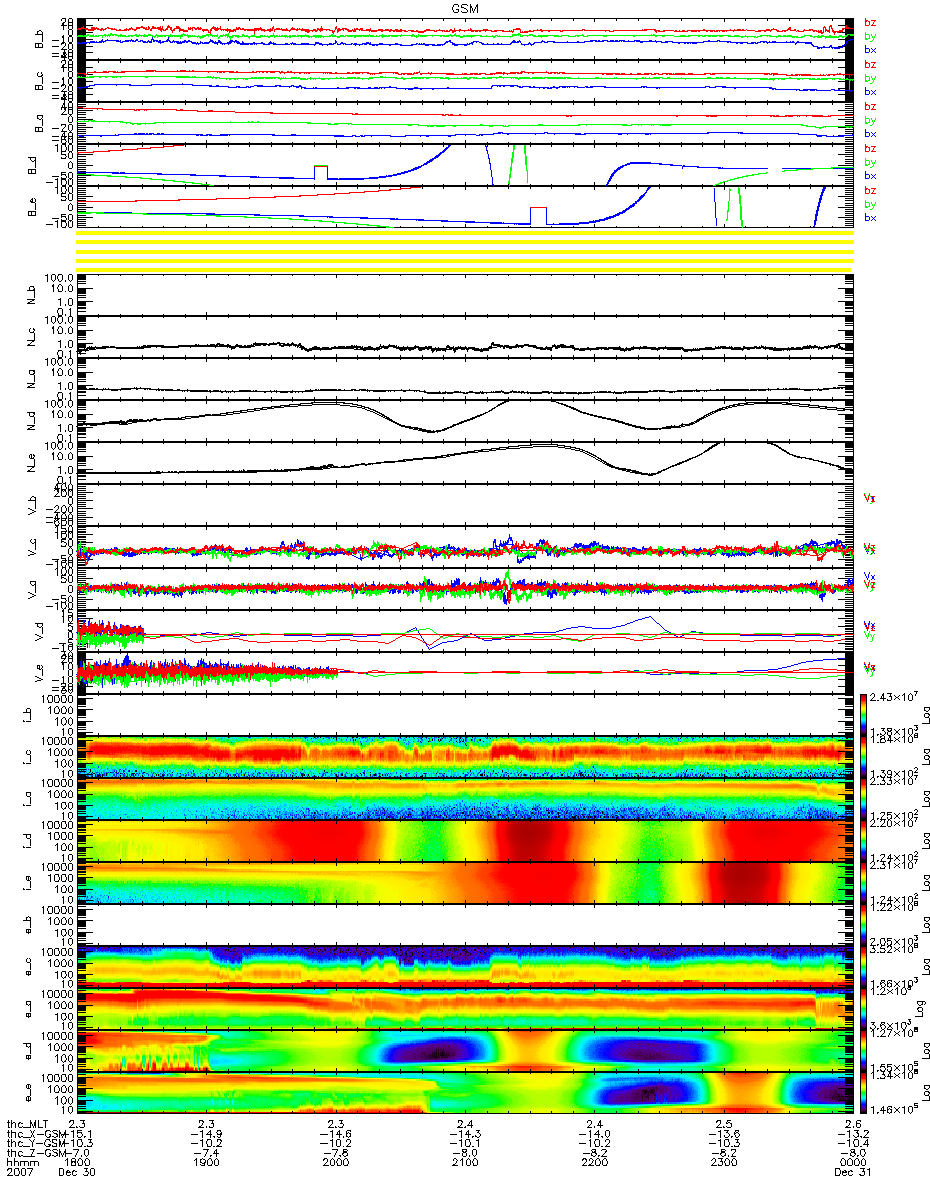Click the colorbar minimum value 1.46×10^5

[895, 1110]
